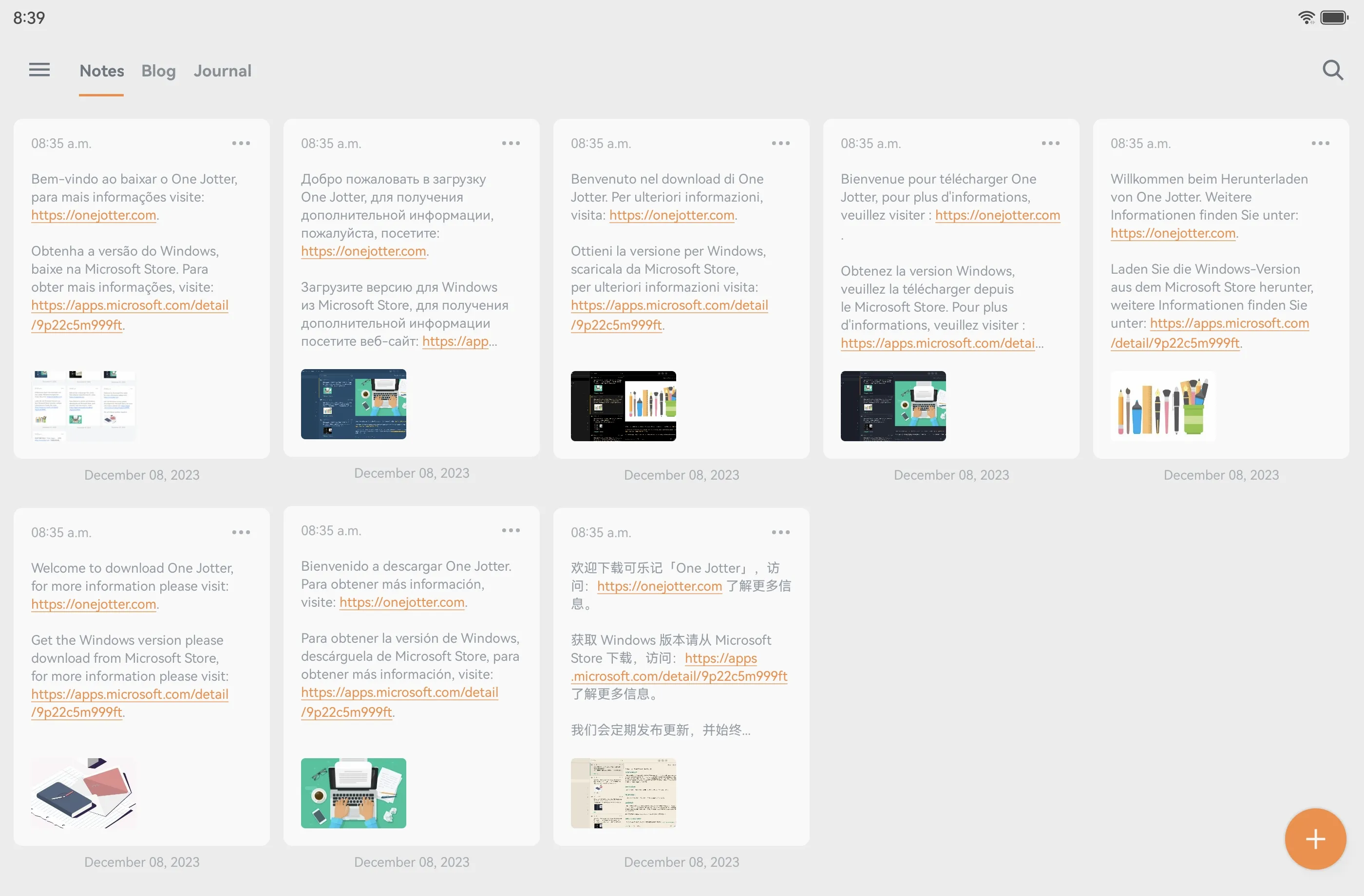Open overflow menu on Portuguese note

(x=243, y=143)
